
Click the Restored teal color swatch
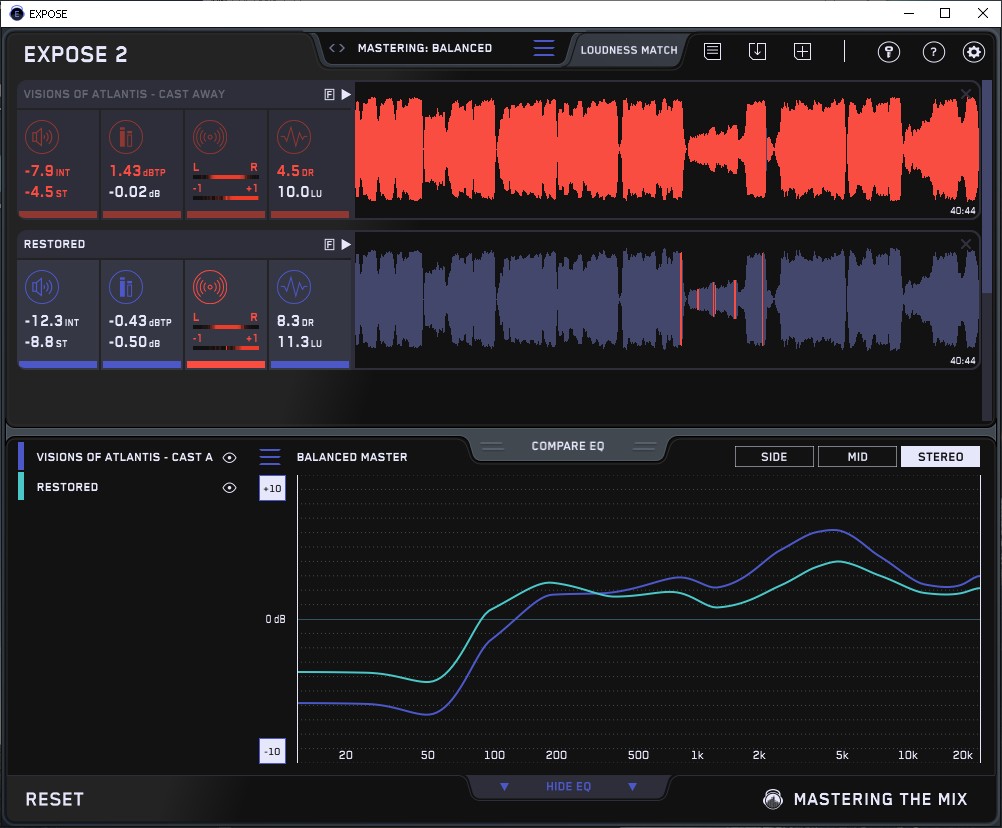[21, 486]
